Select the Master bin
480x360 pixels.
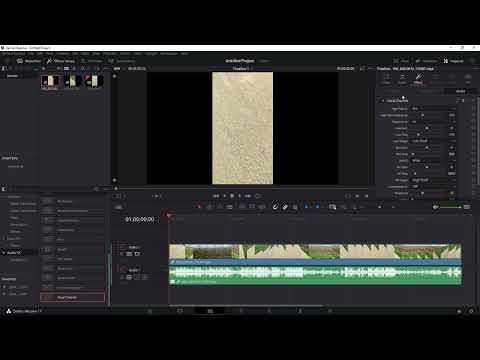point(13,76)
